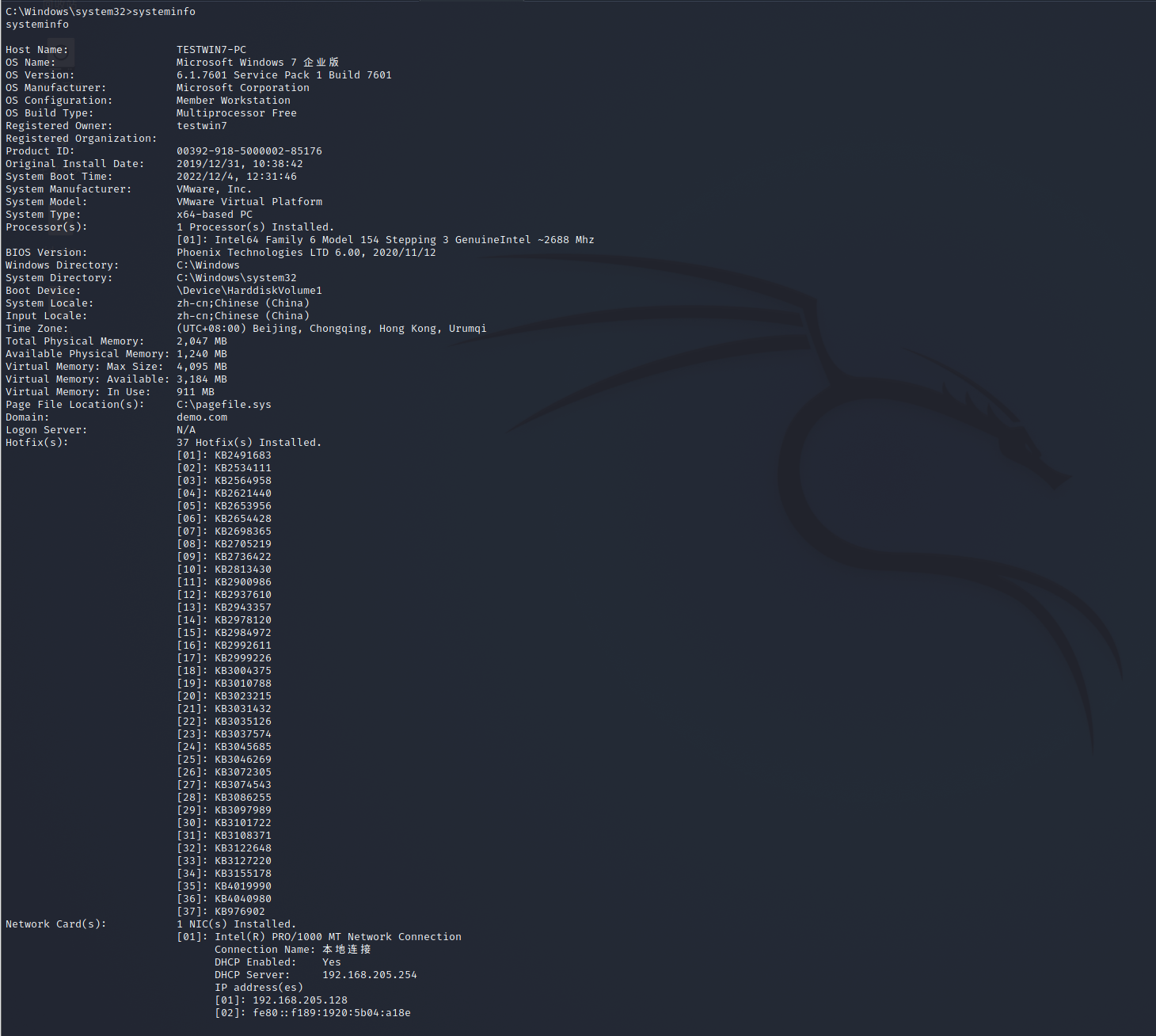Click hotfix entry KB2698365
Viewport: 1156px width, 1036px height.
point(243,531)
